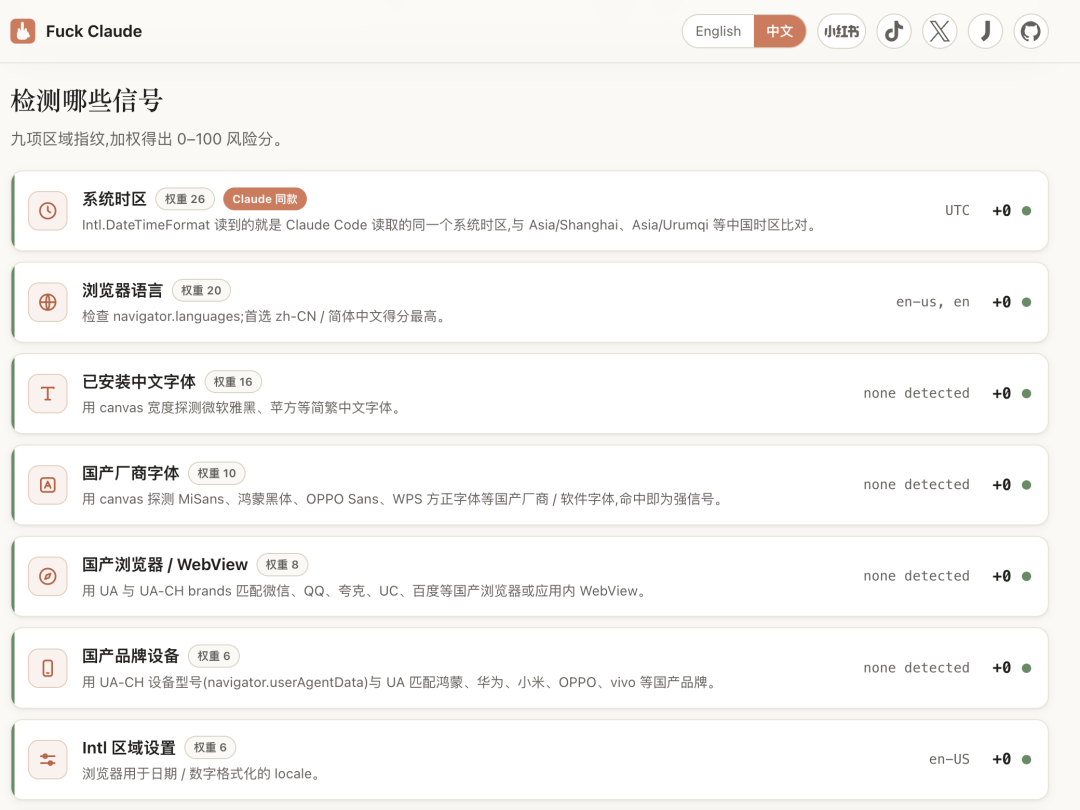Select the 国产浏览器 / WebView title
Image resolution: width=1080 pixels, height=810 pixels.
pyautogui.click(x=165, y=565)
